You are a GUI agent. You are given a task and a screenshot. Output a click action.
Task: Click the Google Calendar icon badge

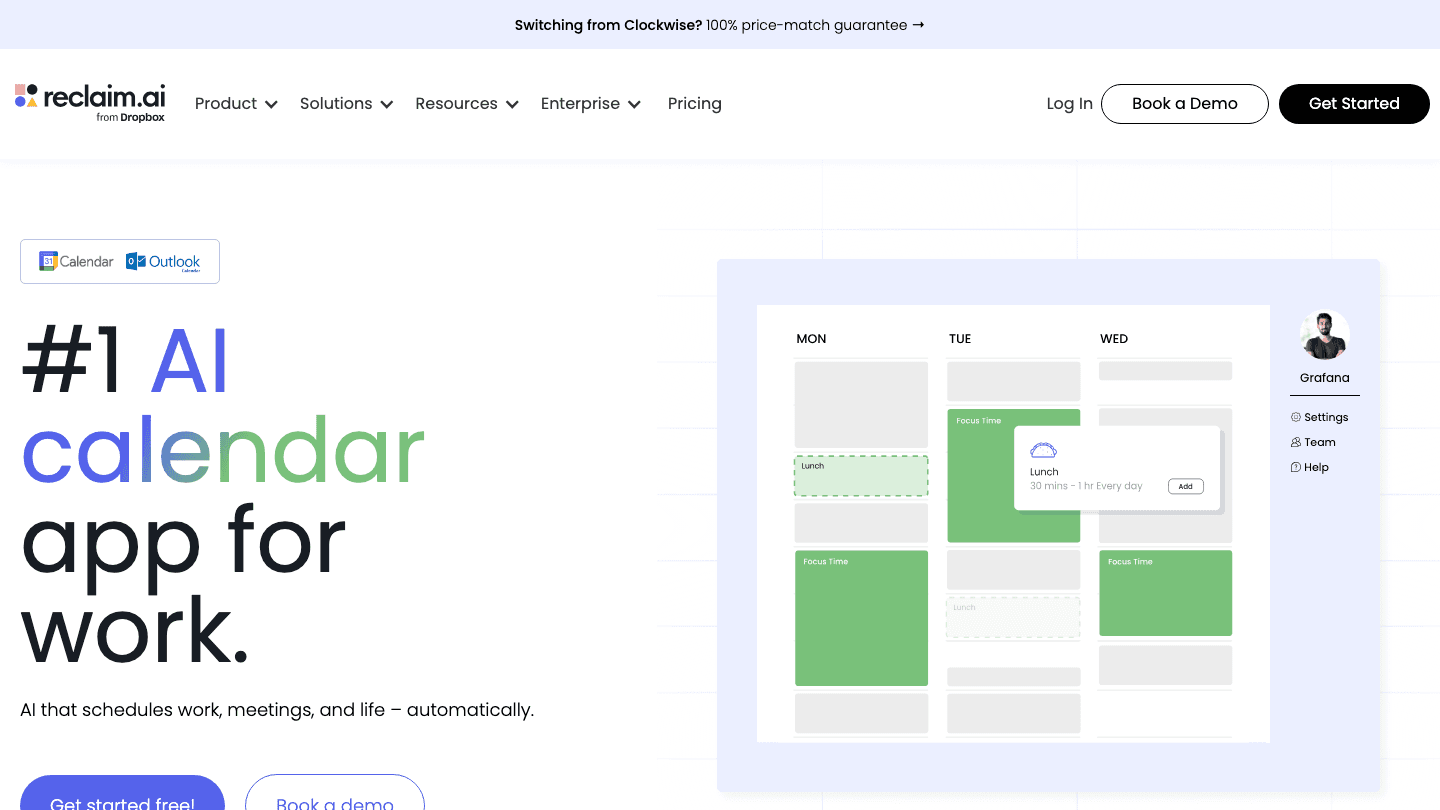click(x=77, y=261)
